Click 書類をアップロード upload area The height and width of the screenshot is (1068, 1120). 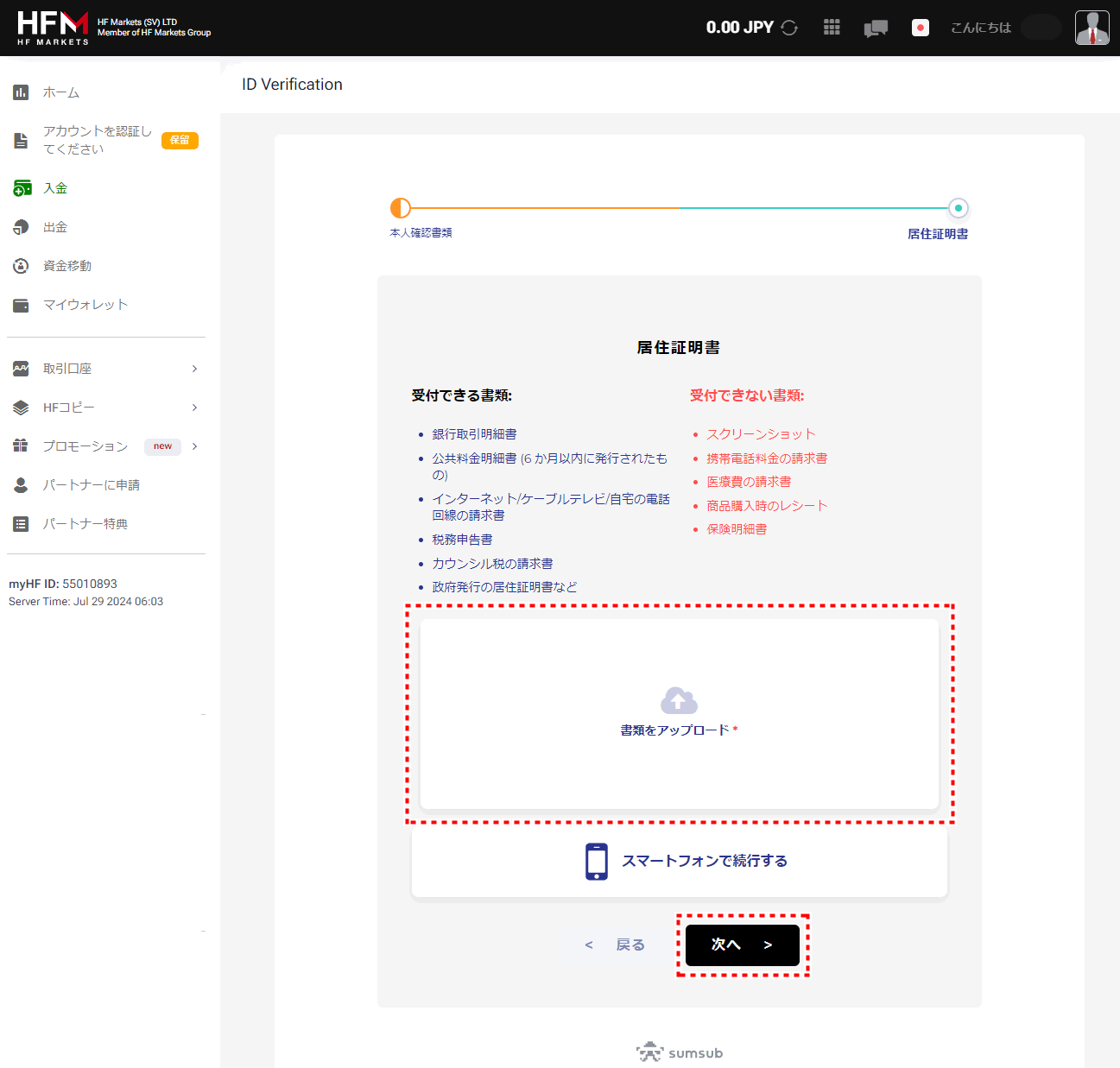680,714
